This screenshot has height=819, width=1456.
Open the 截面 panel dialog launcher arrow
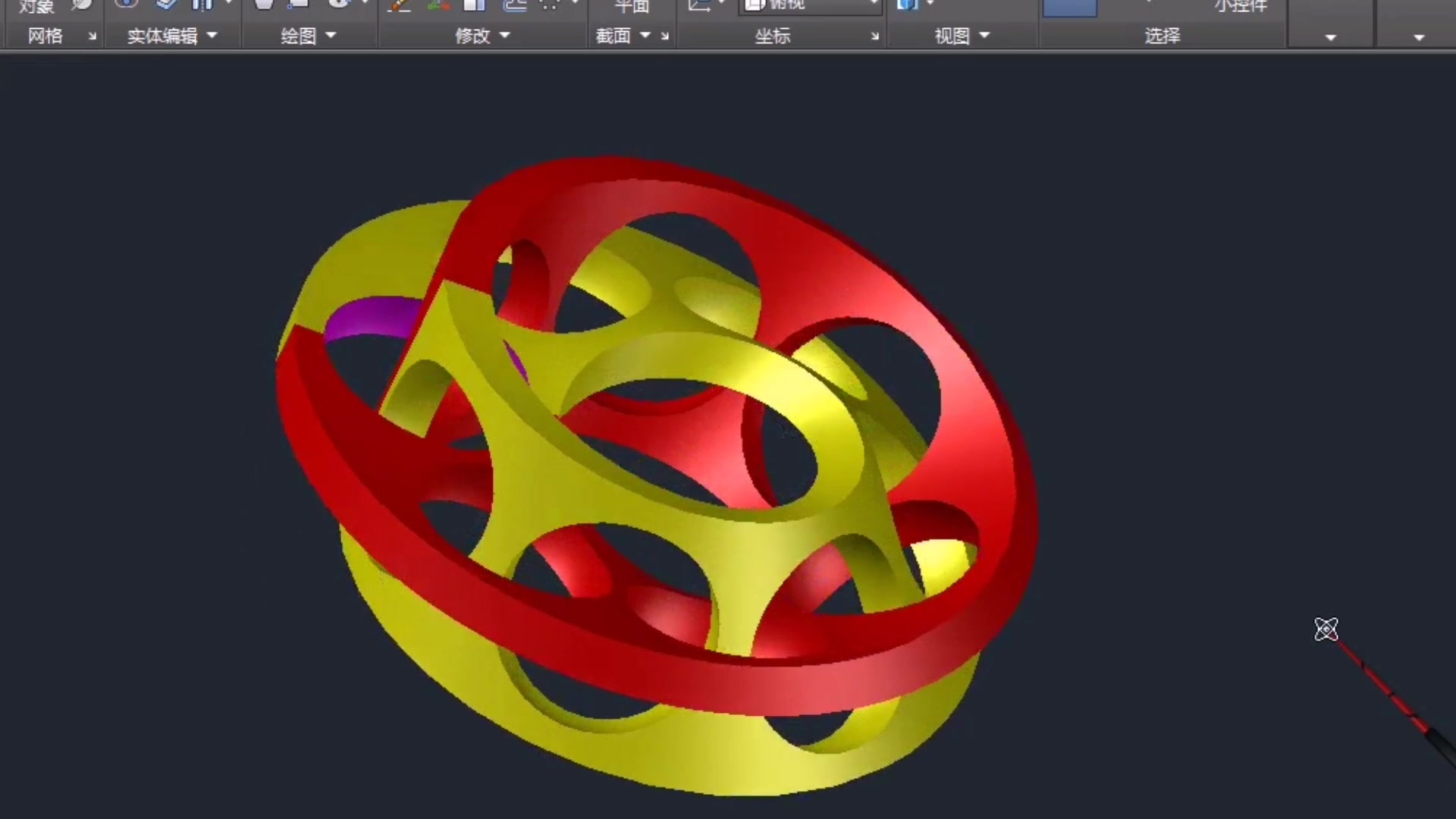(665, 36)
